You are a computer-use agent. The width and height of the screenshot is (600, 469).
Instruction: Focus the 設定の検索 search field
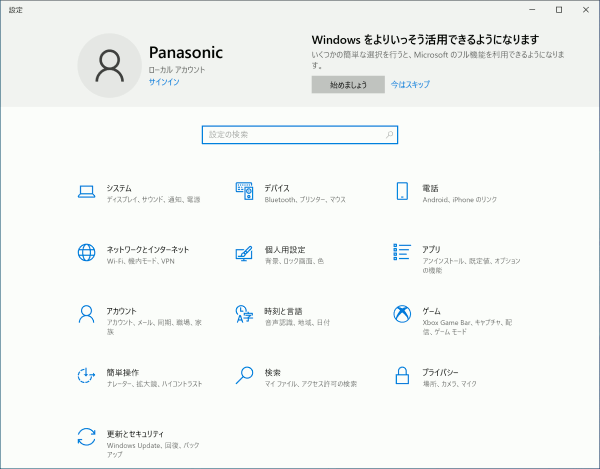300,135
